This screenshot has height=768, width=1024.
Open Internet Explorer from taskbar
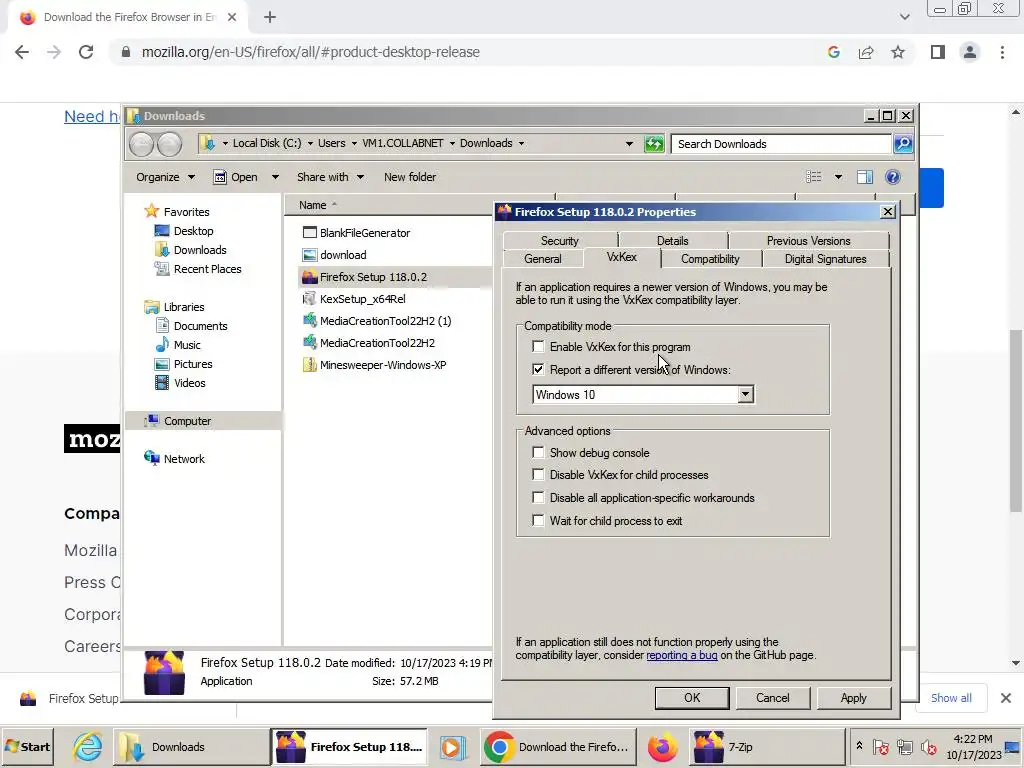click(87, 747)
